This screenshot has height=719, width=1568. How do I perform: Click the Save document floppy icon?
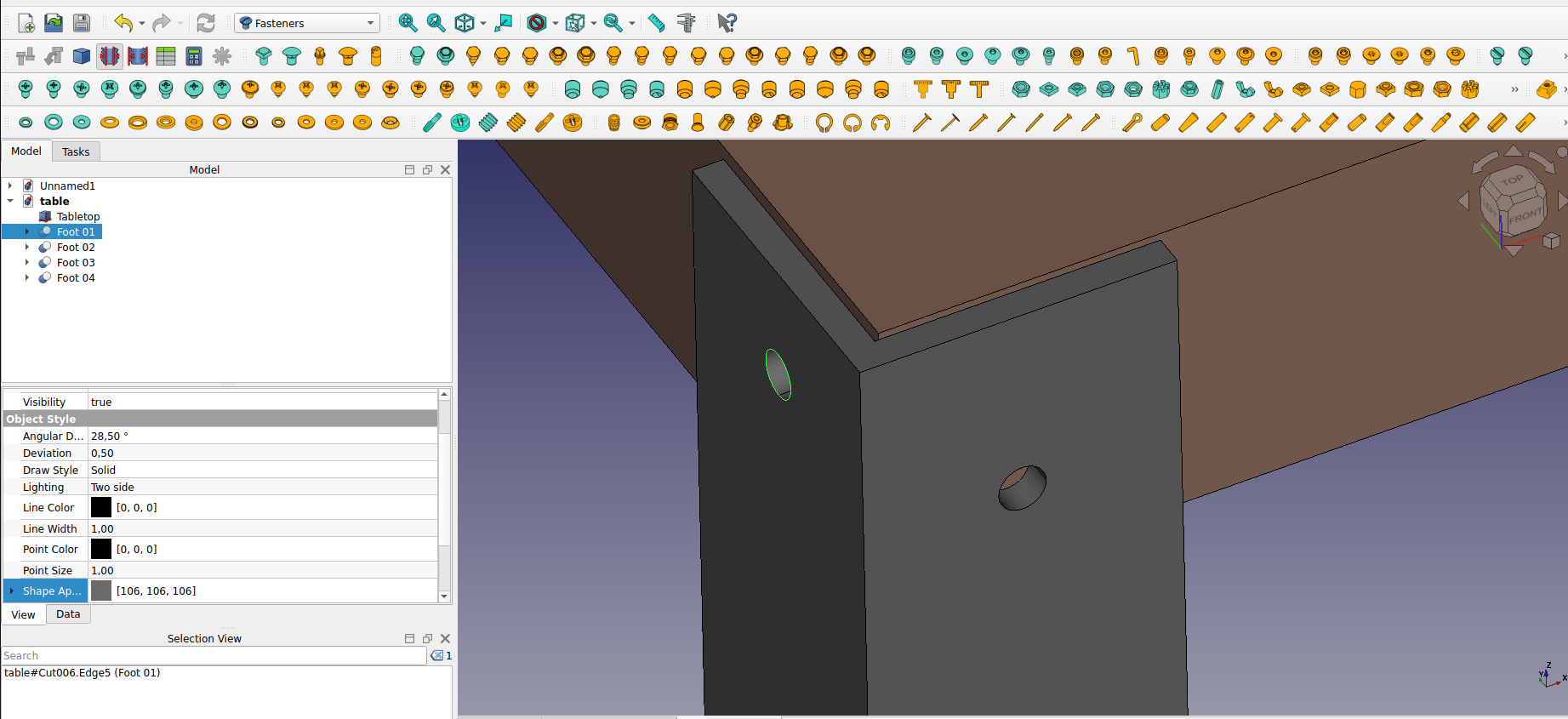(82, 23)
